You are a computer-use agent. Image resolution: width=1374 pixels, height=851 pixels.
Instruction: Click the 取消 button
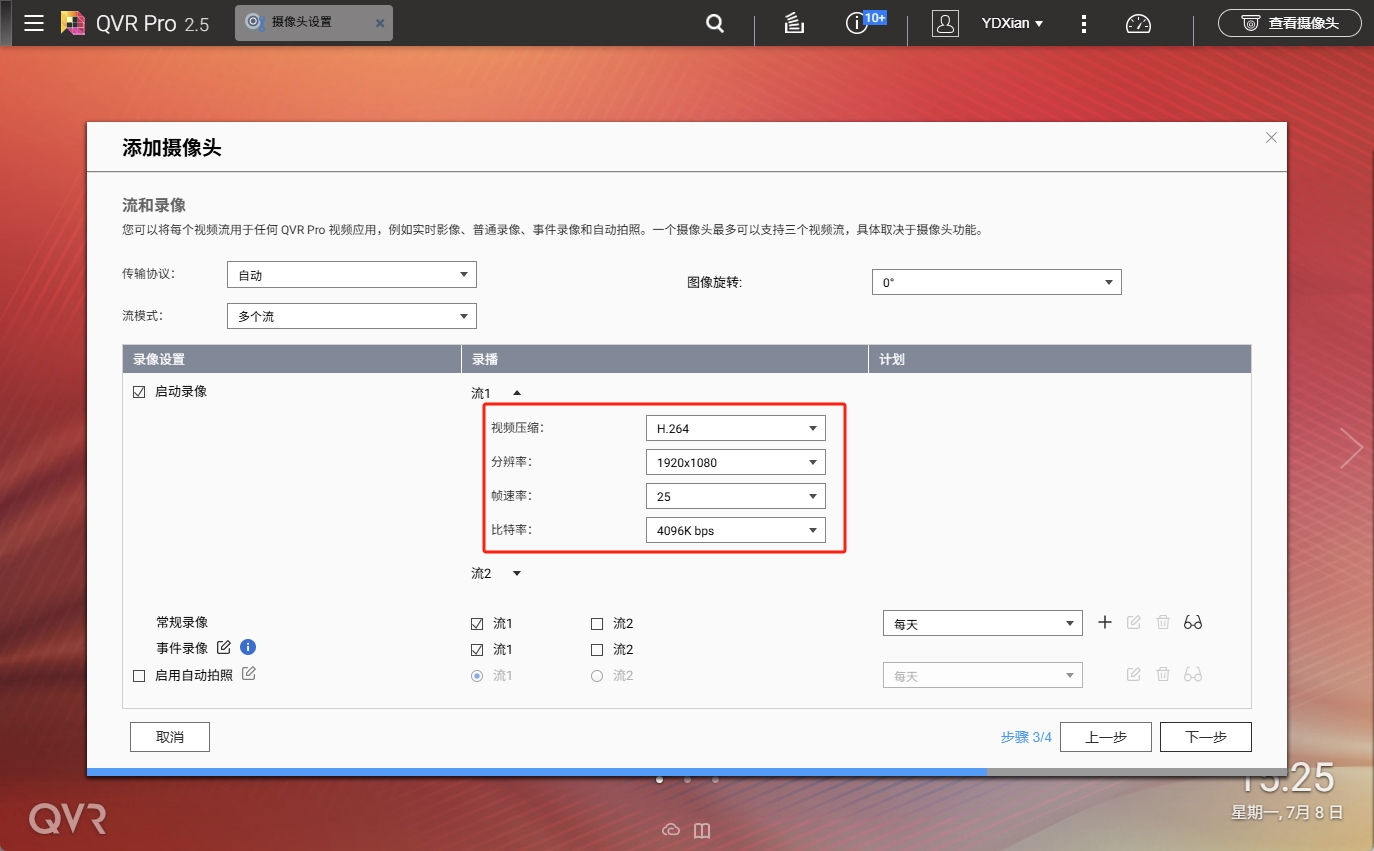170,737
